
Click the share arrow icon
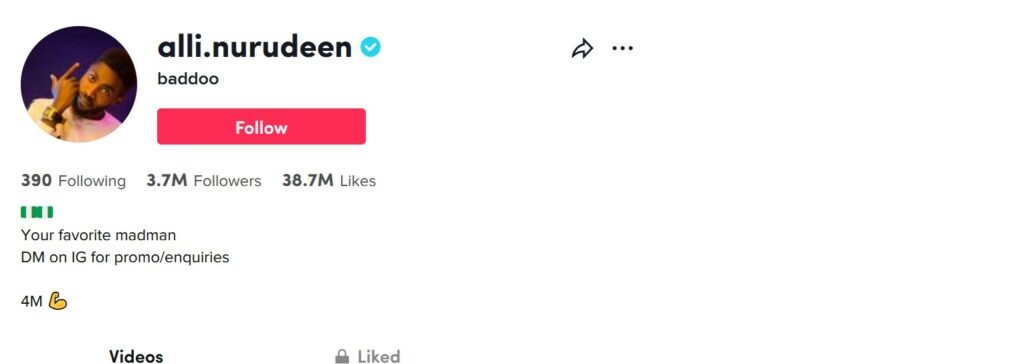[x=582, y=48]
